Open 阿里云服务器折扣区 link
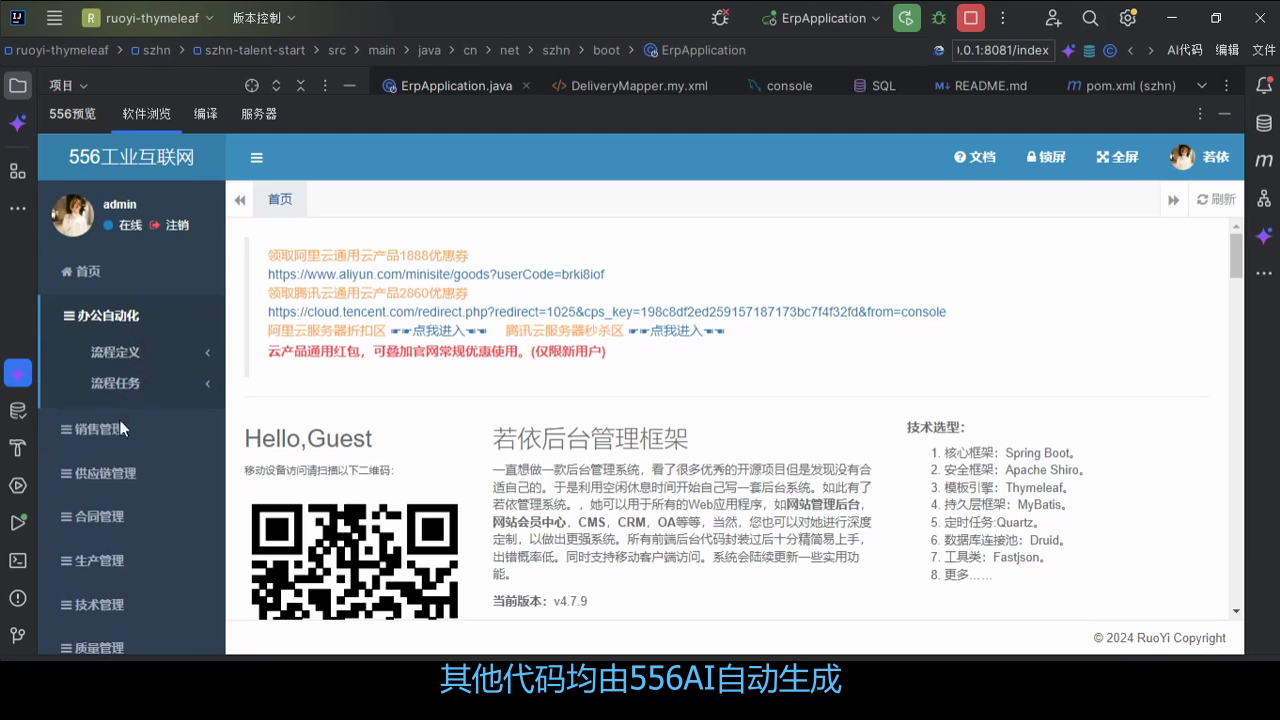Image resolution: width=1280 pixels, height=720 pixels. pyautogui.click(x=327, y=331)
